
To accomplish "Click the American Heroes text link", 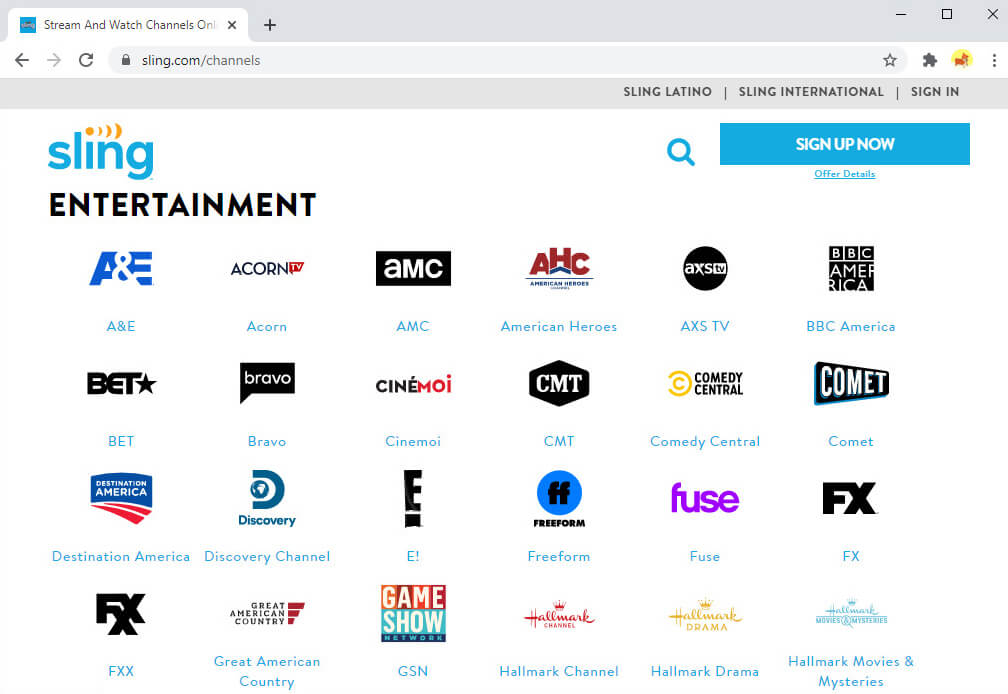I will pos(559,326).
